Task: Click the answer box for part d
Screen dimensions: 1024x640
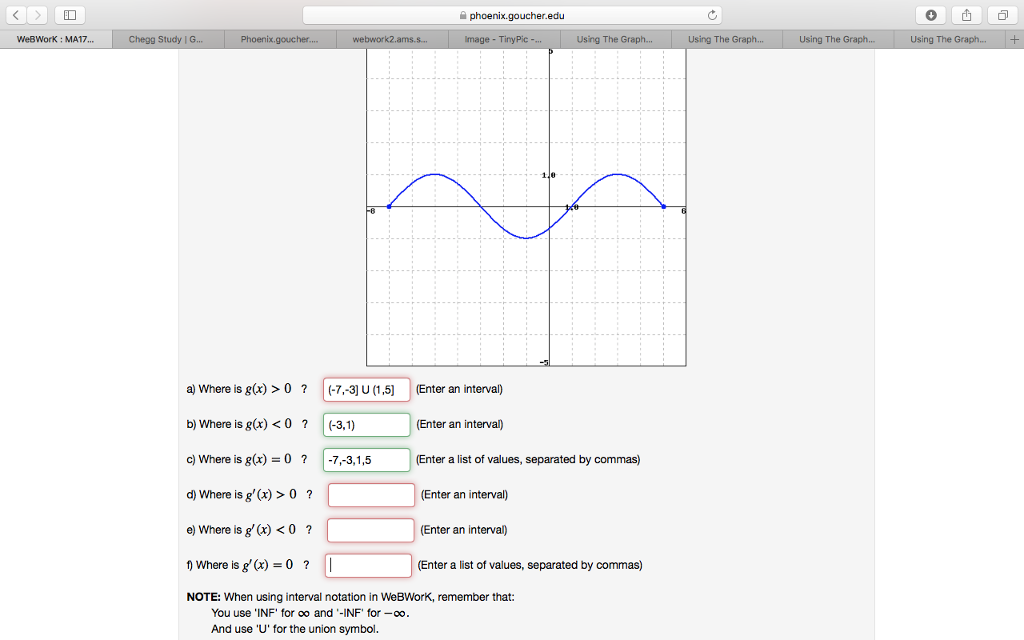Action: [370, 494]
